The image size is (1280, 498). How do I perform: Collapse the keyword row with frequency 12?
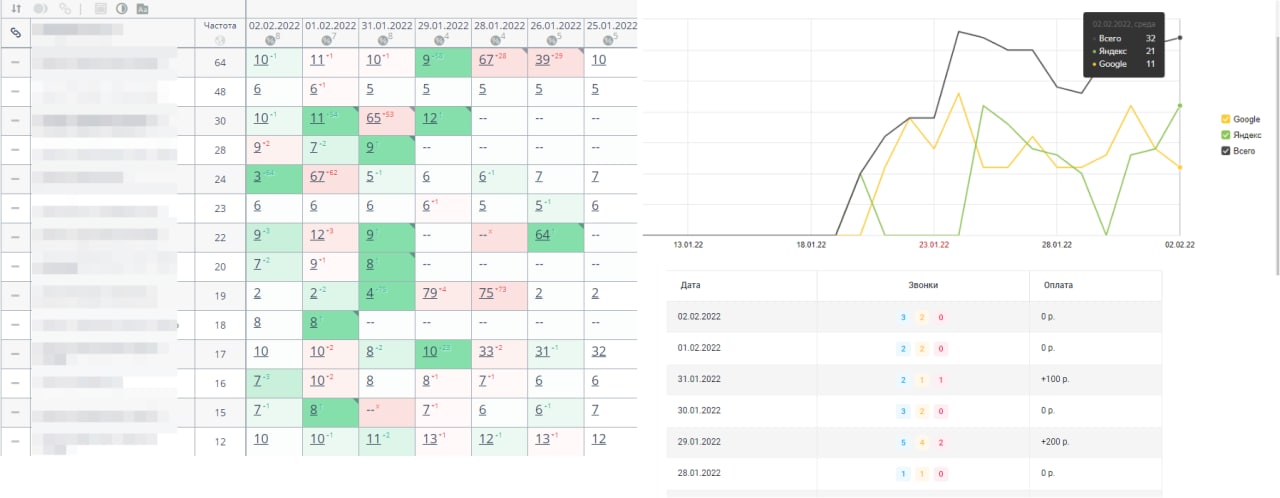tap(15, 440)
